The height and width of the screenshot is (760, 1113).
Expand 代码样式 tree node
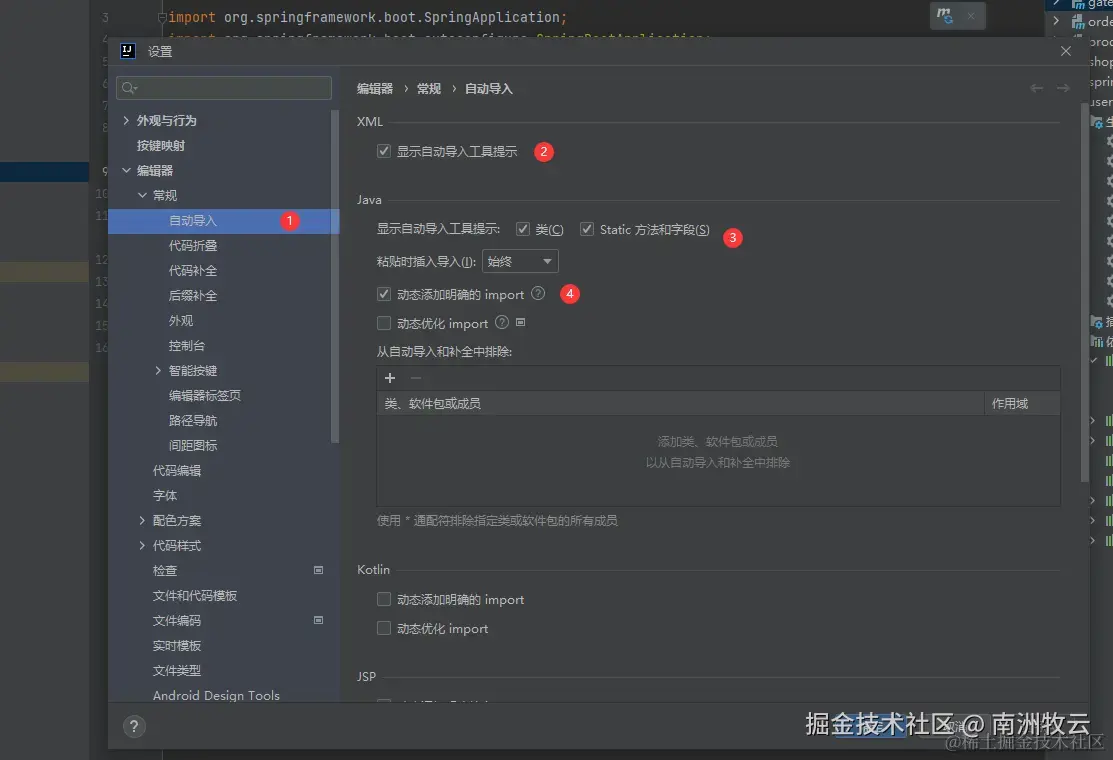coord(142,545)
